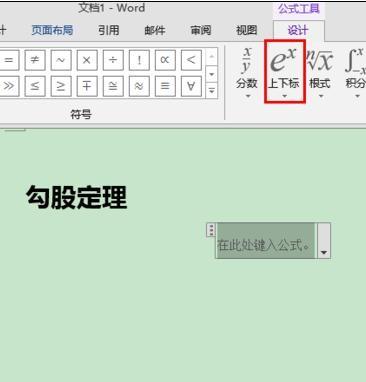Insert the equals sign symbol
Viewport: 366px width, 382px height.
(x=9, y=60)
